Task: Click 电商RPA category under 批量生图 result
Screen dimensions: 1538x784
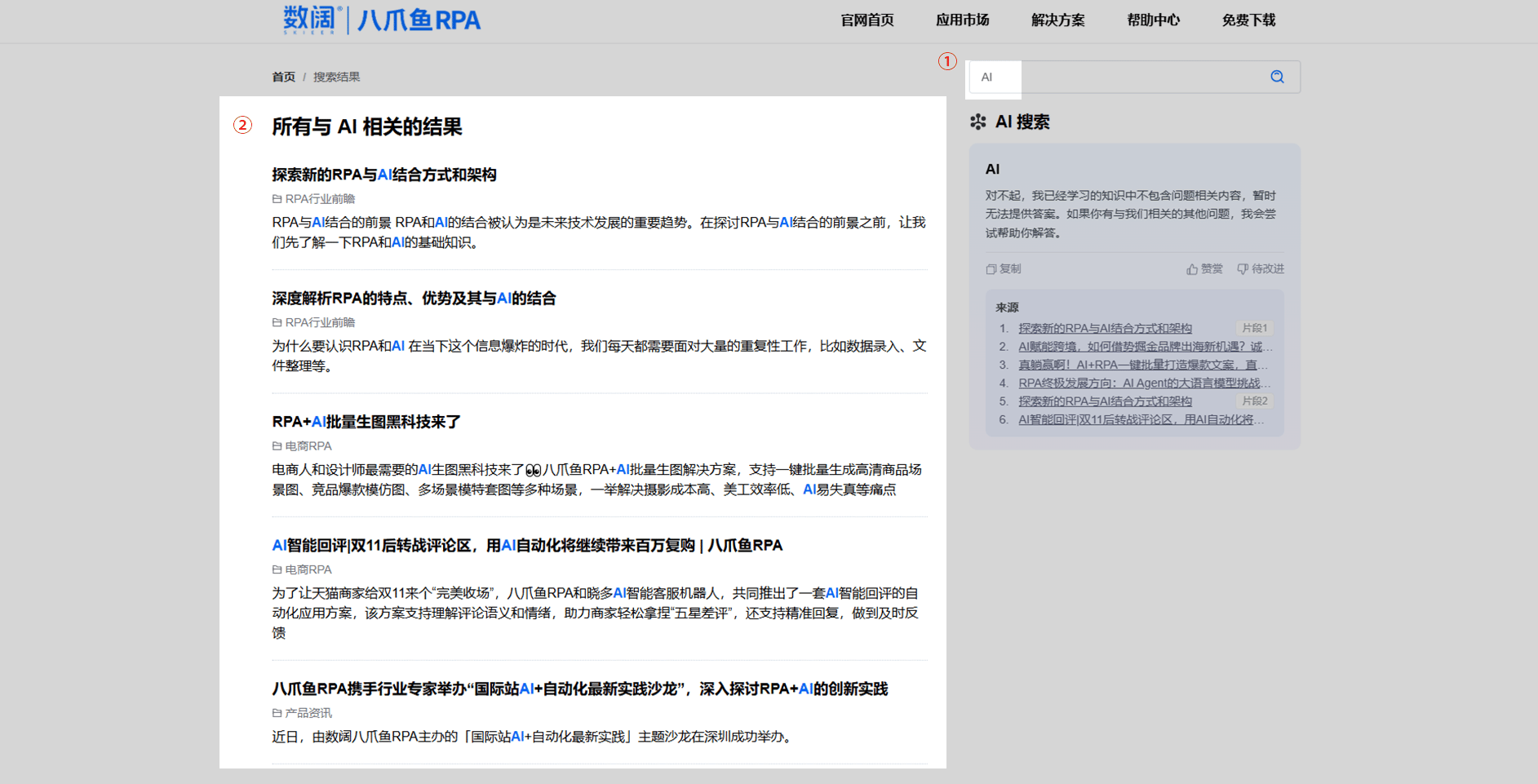Action: (308, 446)
